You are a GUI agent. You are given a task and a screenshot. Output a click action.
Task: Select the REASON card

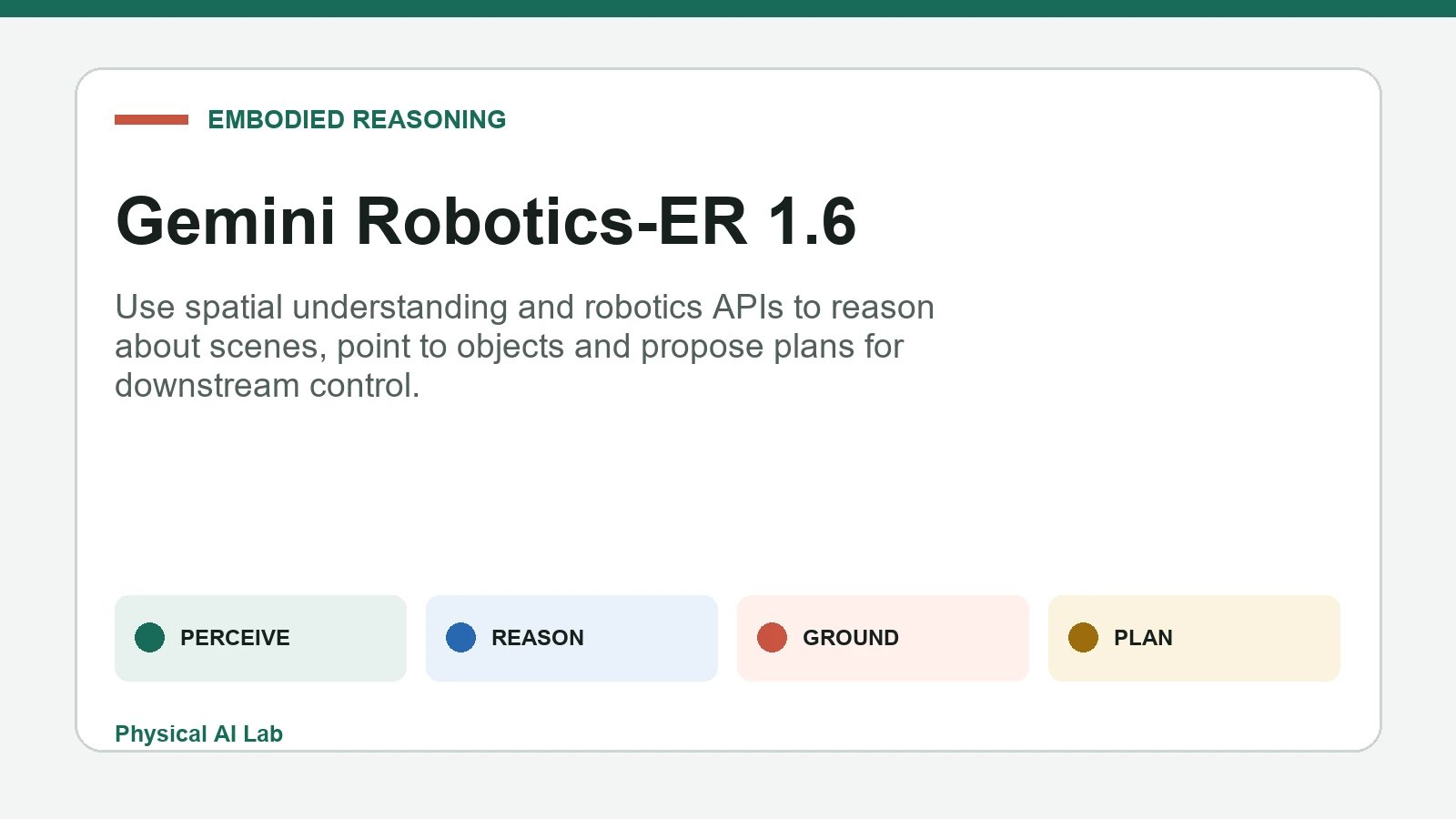coord(571,638)
